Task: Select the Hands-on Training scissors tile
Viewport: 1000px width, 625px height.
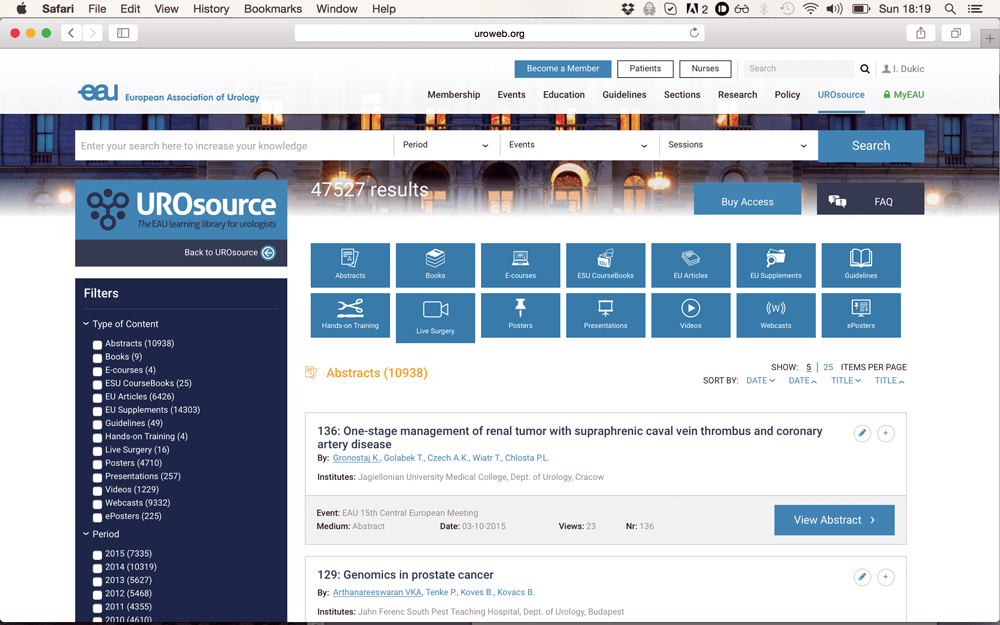Action: click(350, 315)
